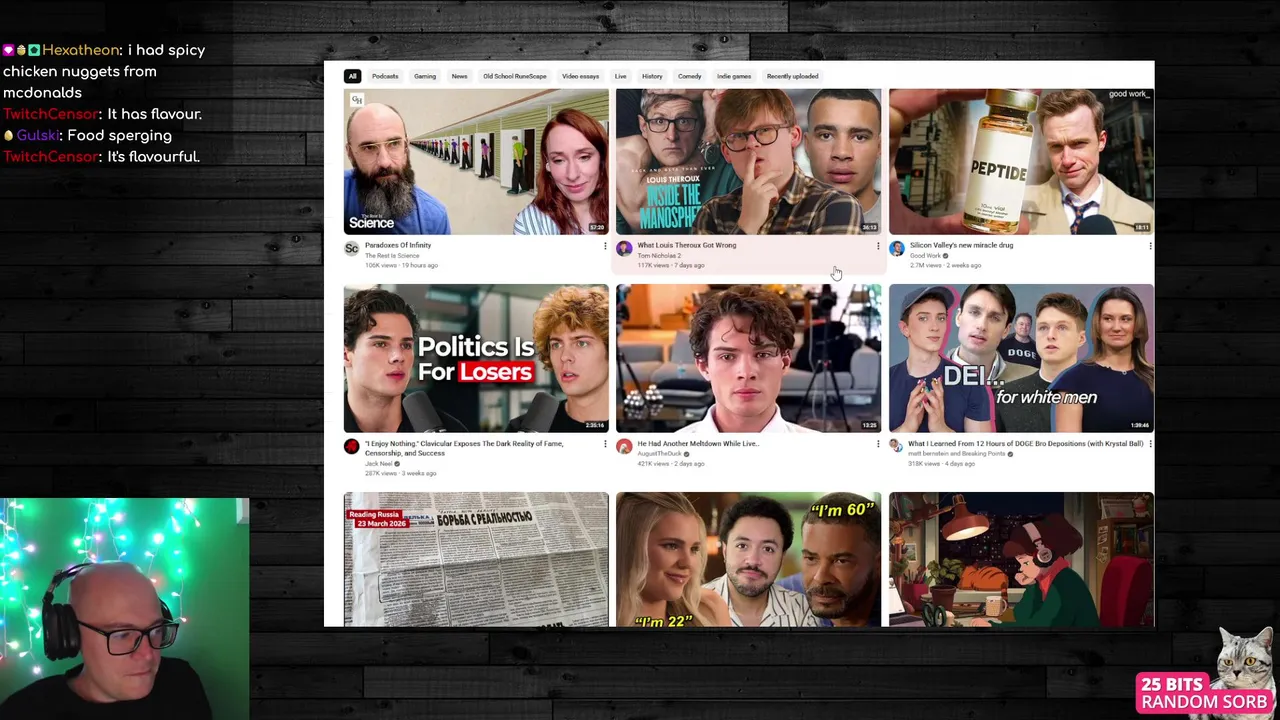Image resolution: width=1280 pixels, height=720 pixels.
Task: Select the News filter chip
Action: tap(459, 76)
